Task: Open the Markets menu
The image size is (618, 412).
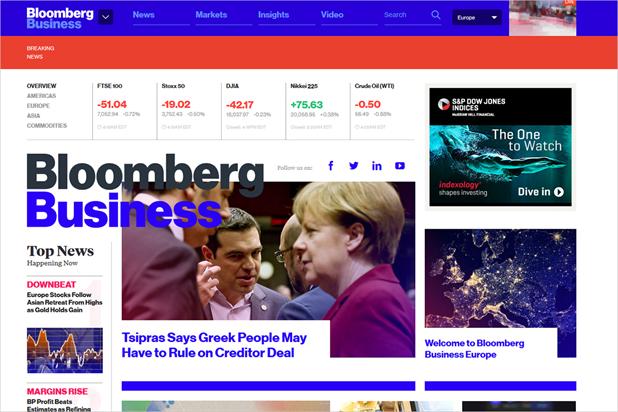Action: pos(211,15)
